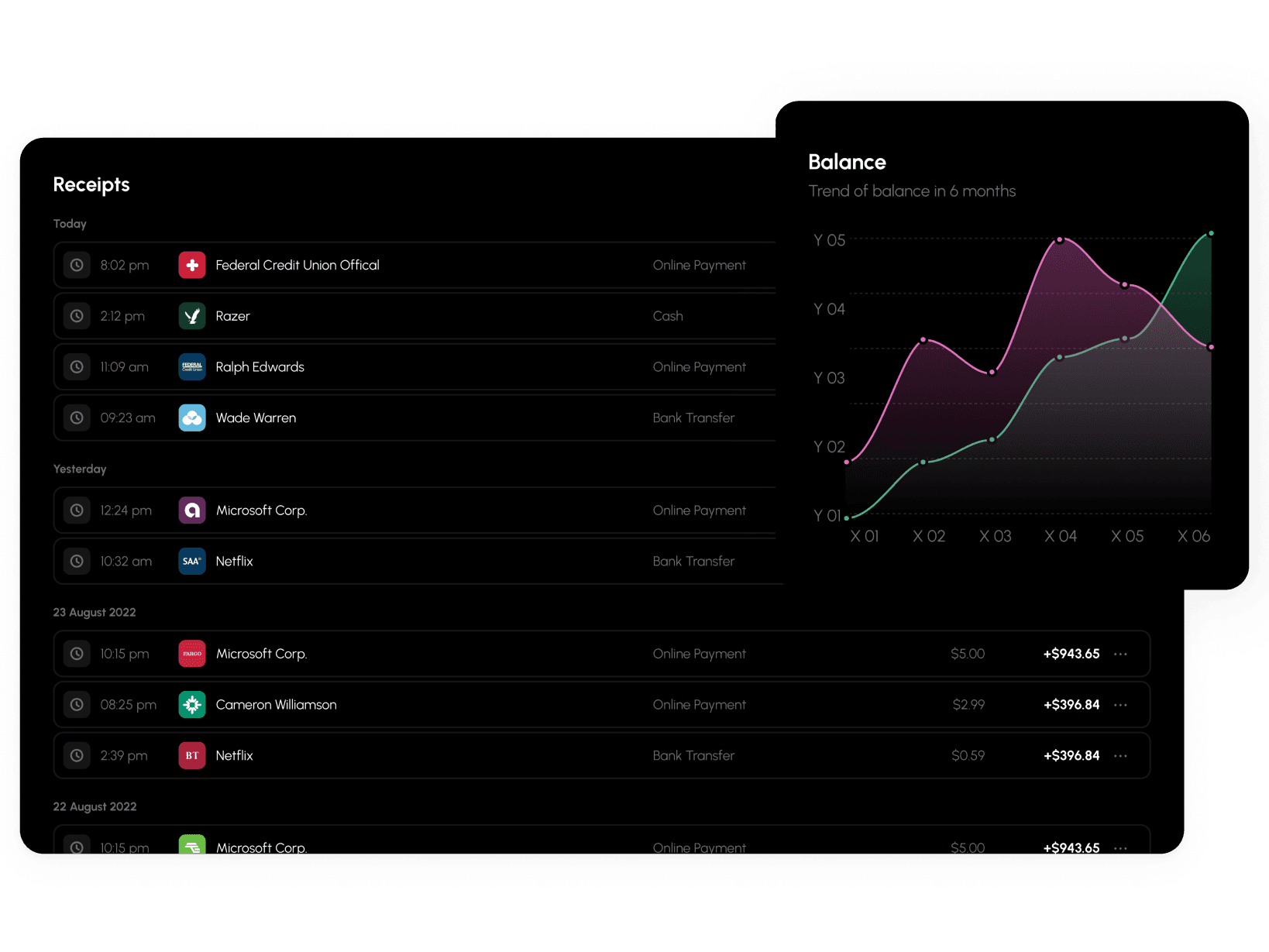This screenshot has width=1269, height=952.
Task: Click the green endpoint at X 06 on the Balance chart
Action: coord(1209,232)
